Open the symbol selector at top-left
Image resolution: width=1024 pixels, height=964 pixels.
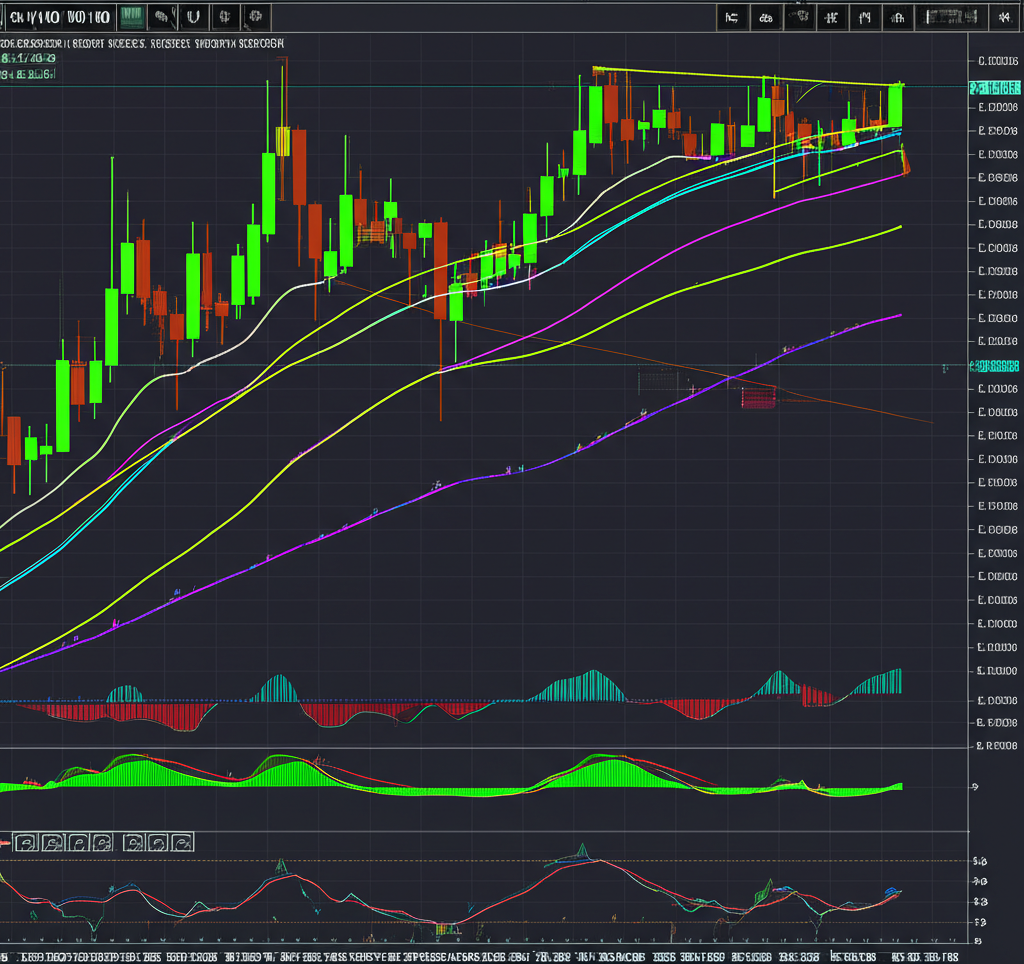58,16
